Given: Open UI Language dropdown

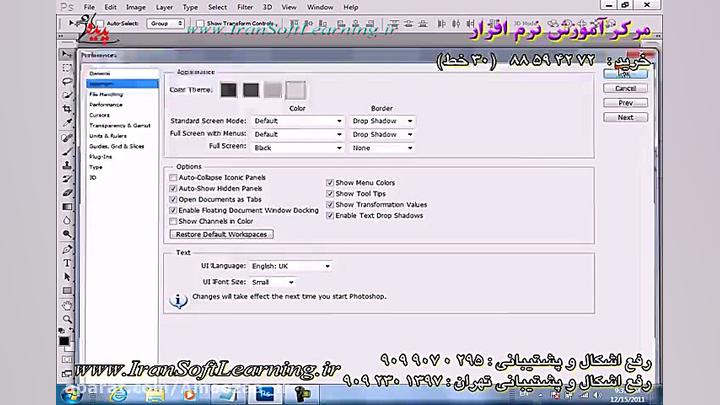Looking at the screenshot, I should tap(291, 266).
